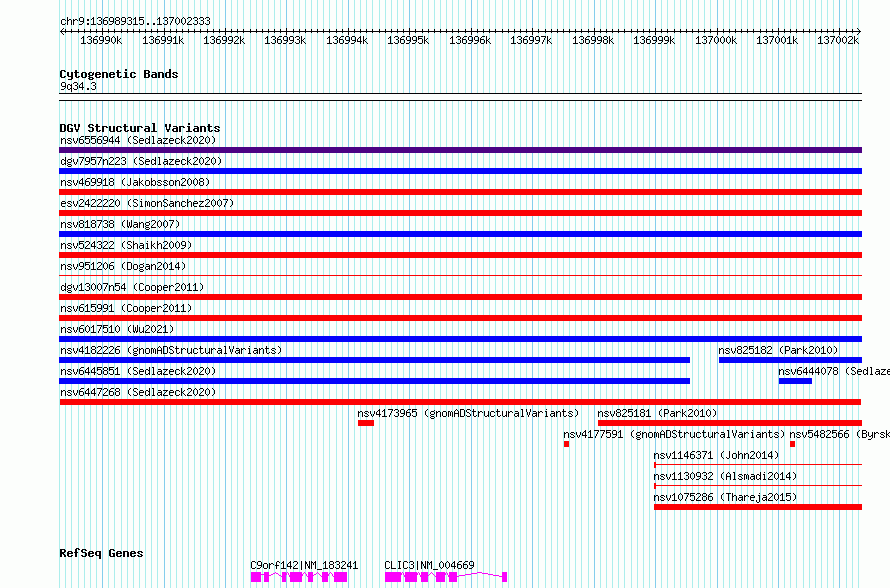This screenshot has width=890, height=588.
Task: Open the C9orf142|NM_183241 gene label
Action: point(304,565)
